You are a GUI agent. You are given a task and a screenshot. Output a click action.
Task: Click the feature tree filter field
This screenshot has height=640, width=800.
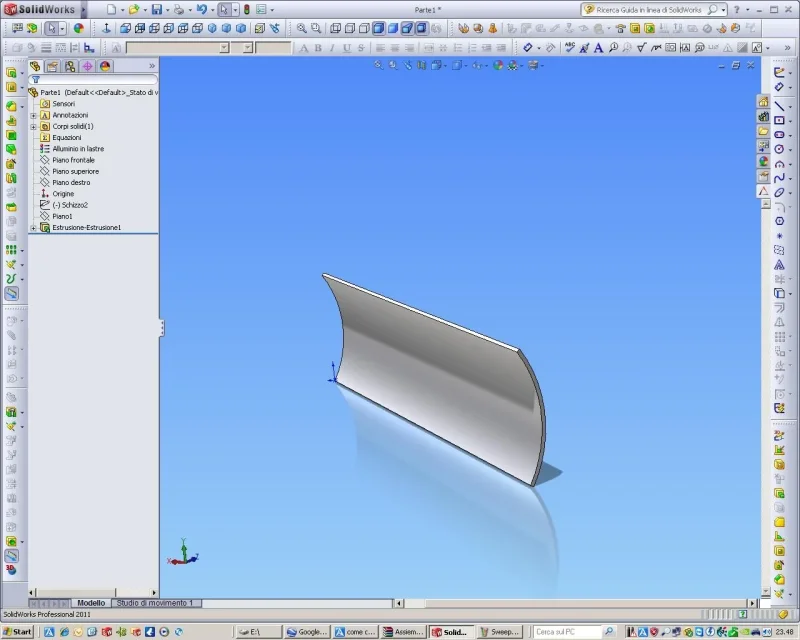click(x=93, y=80)
